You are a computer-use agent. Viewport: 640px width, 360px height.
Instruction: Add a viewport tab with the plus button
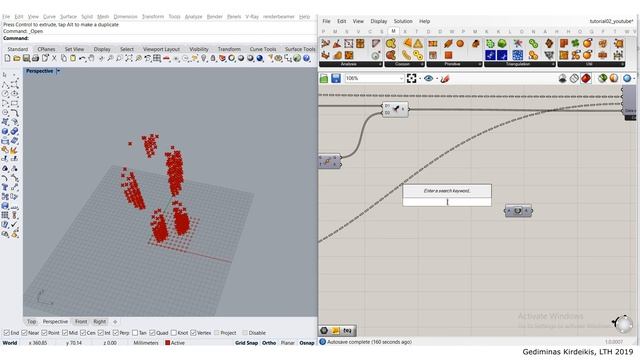[x=115, y=322]
